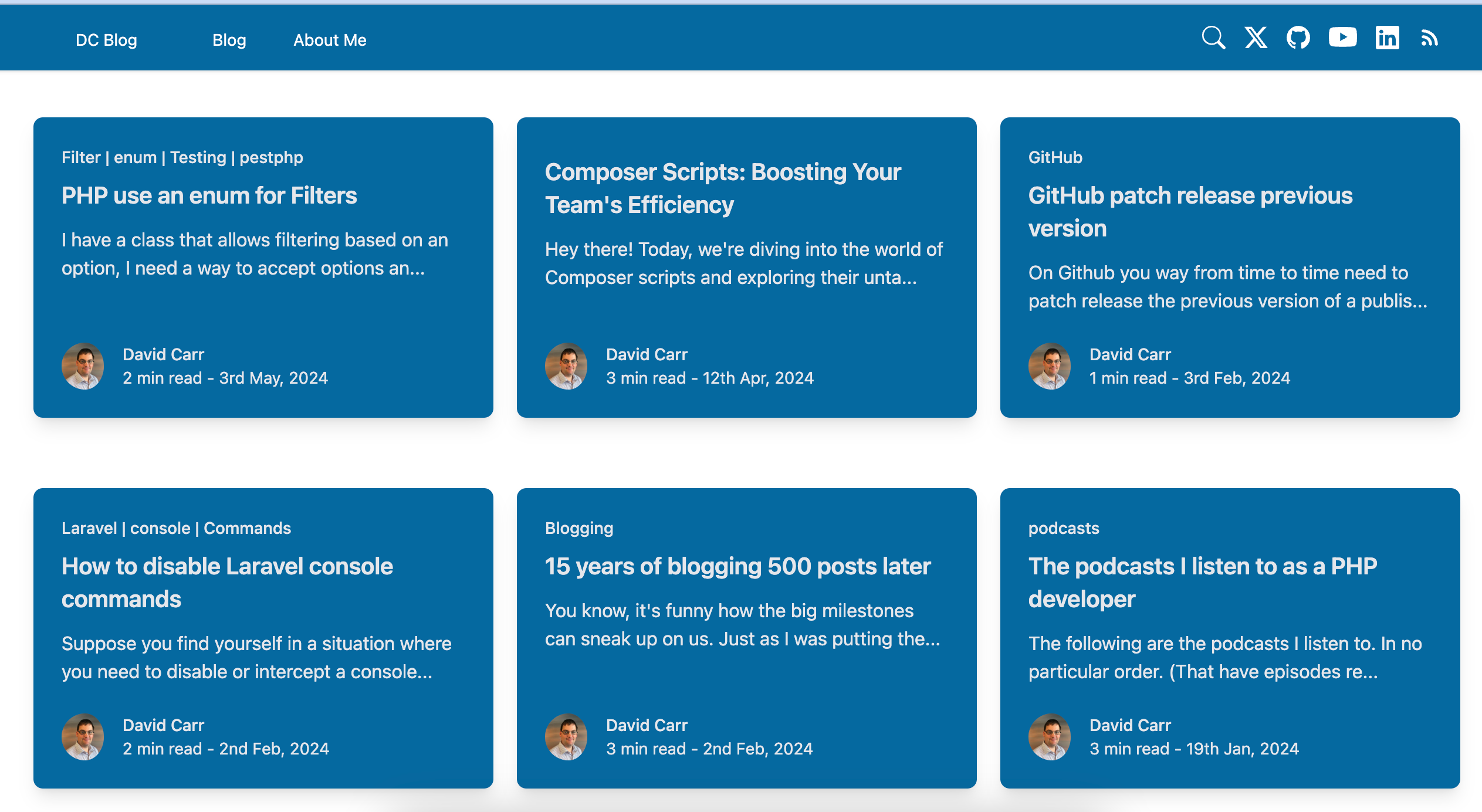1482x812 pixels.
Task: Open 'How to disable Laravel console commands'
Action: (x=227, y=582)
